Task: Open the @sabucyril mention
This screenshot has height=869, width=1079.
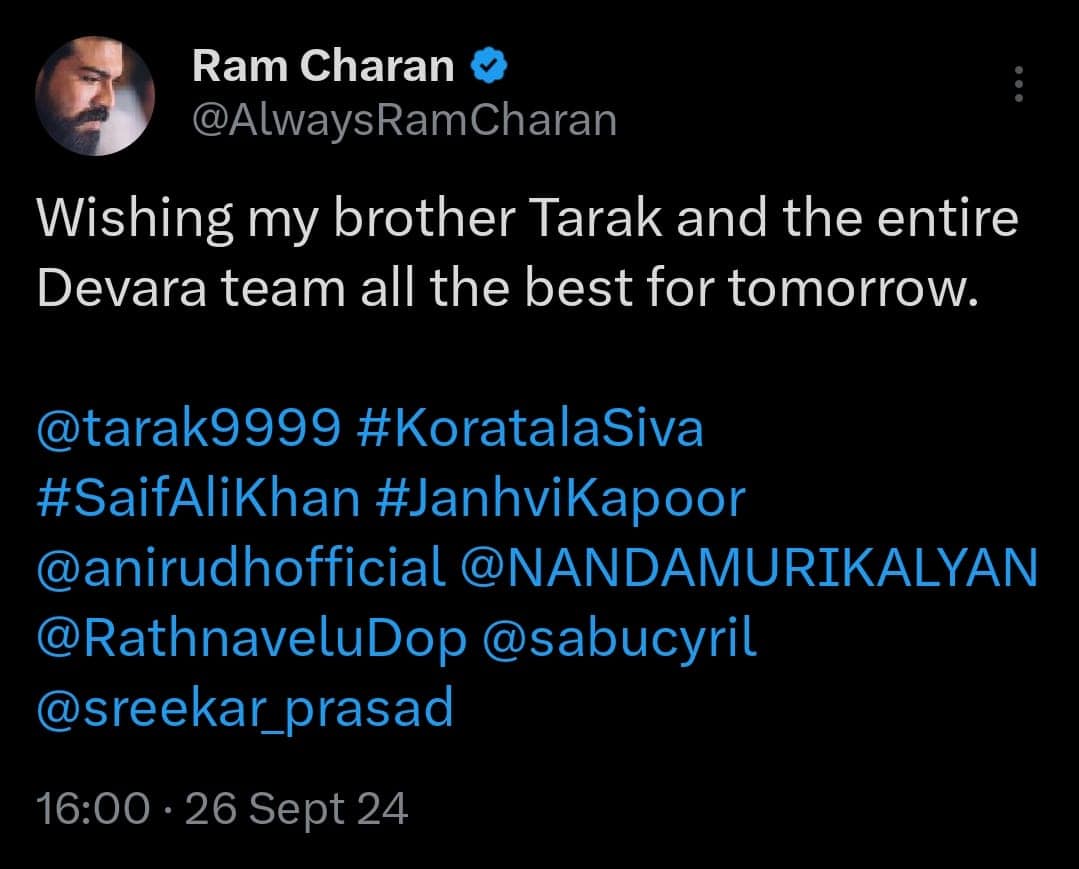Action: 619,639
